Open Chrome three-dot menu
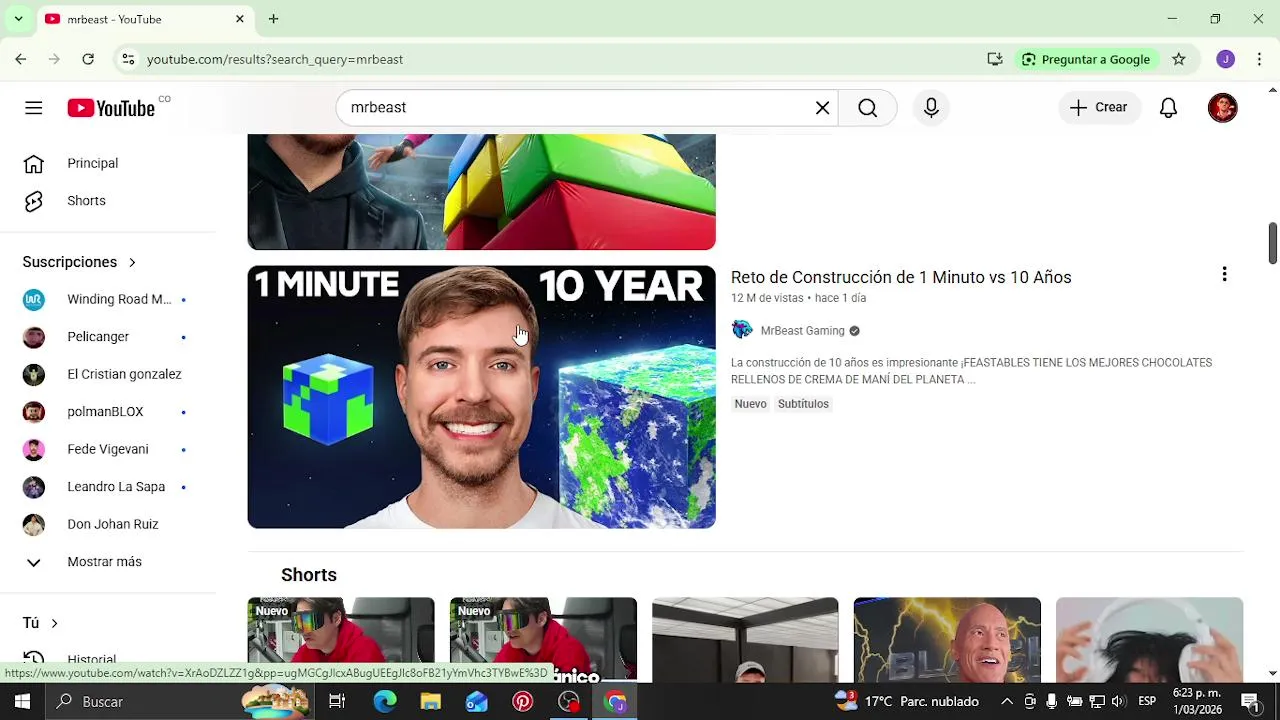This screenshot has height=720, width=1280. pos(1259,59)
